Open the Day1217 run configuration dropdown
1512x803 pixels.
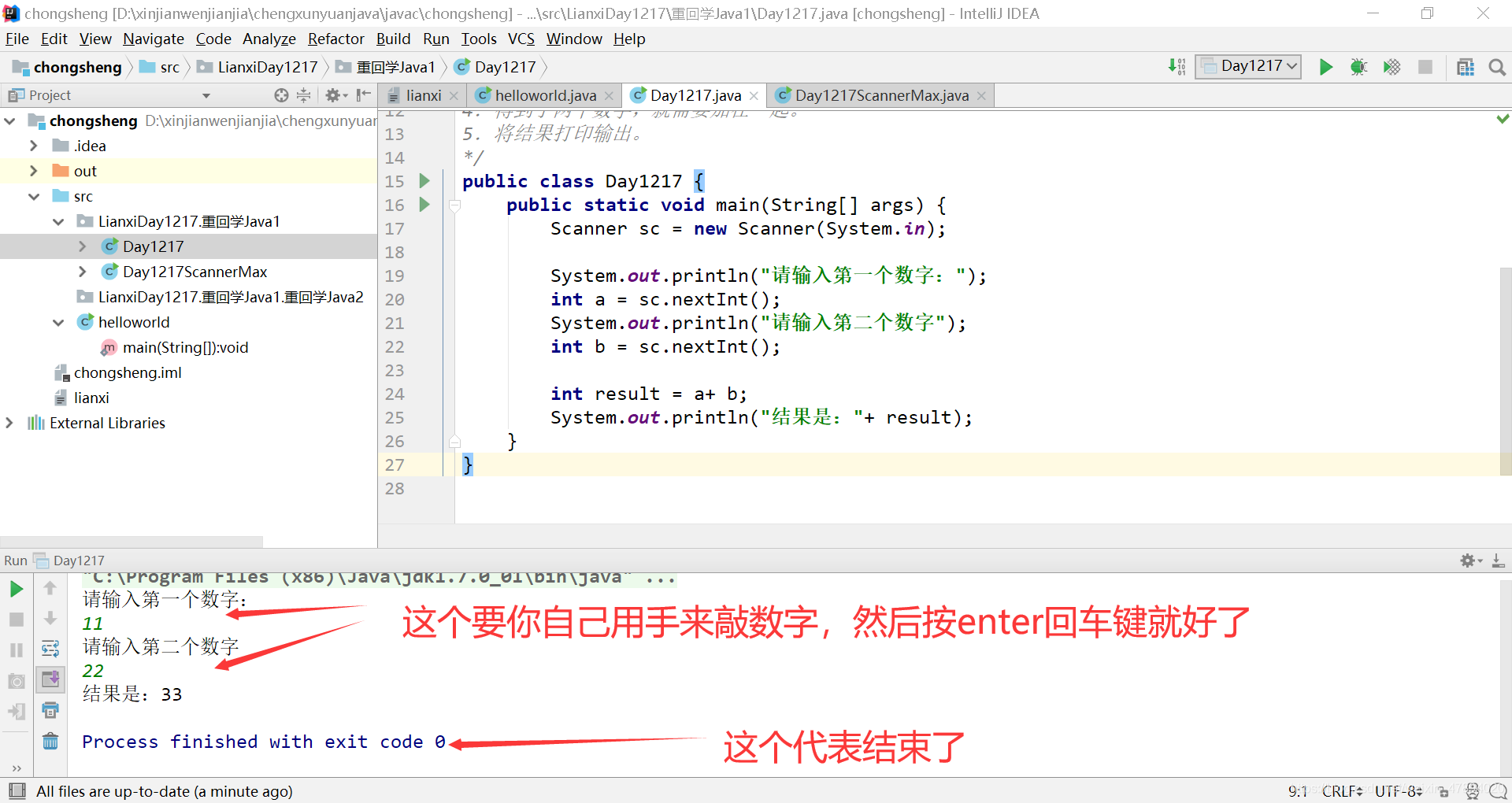(x=1248, y=66)
